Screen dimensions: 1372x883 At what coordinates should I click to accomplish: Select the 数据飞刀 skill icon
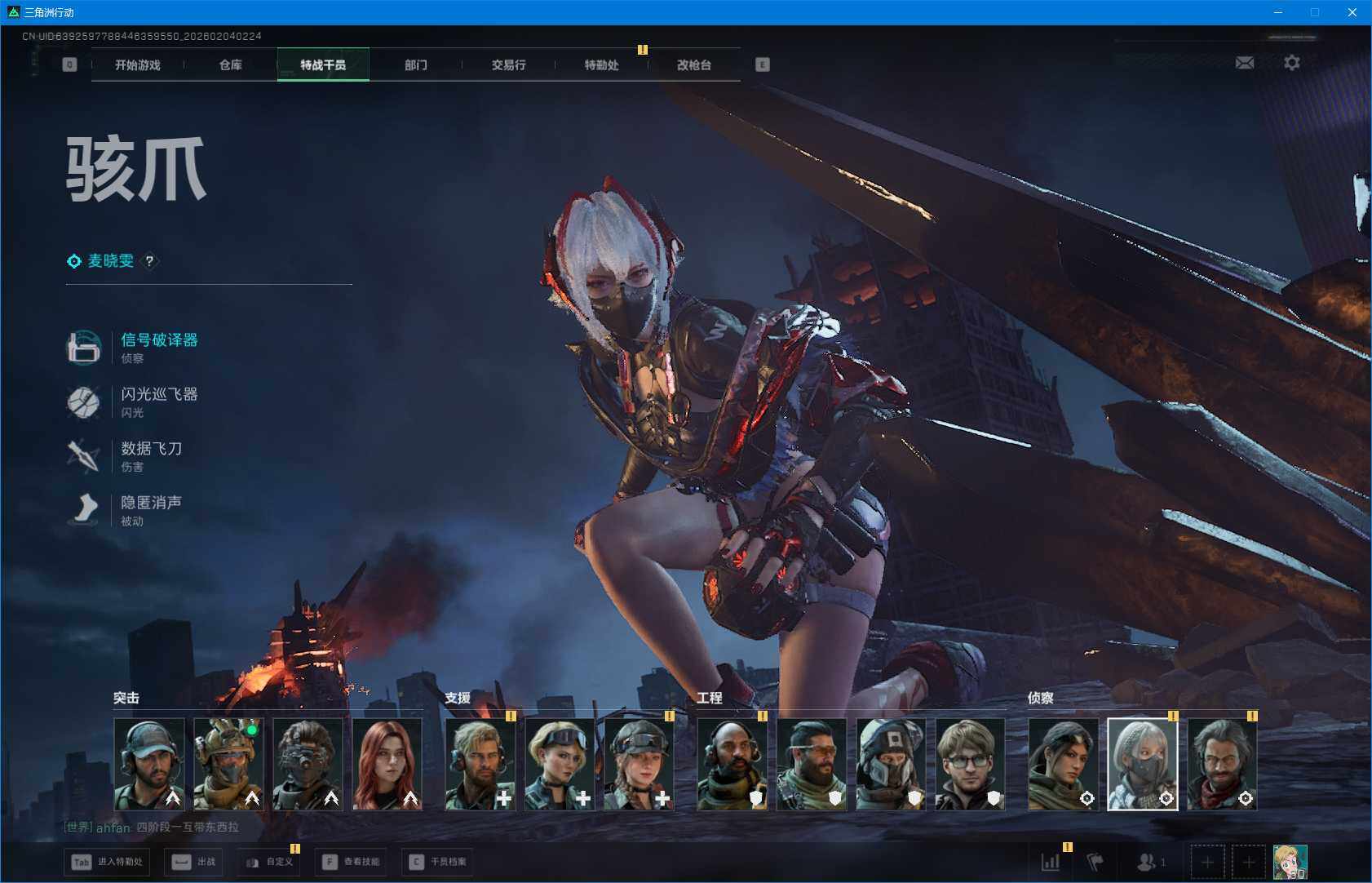click(x=83, y=456)
